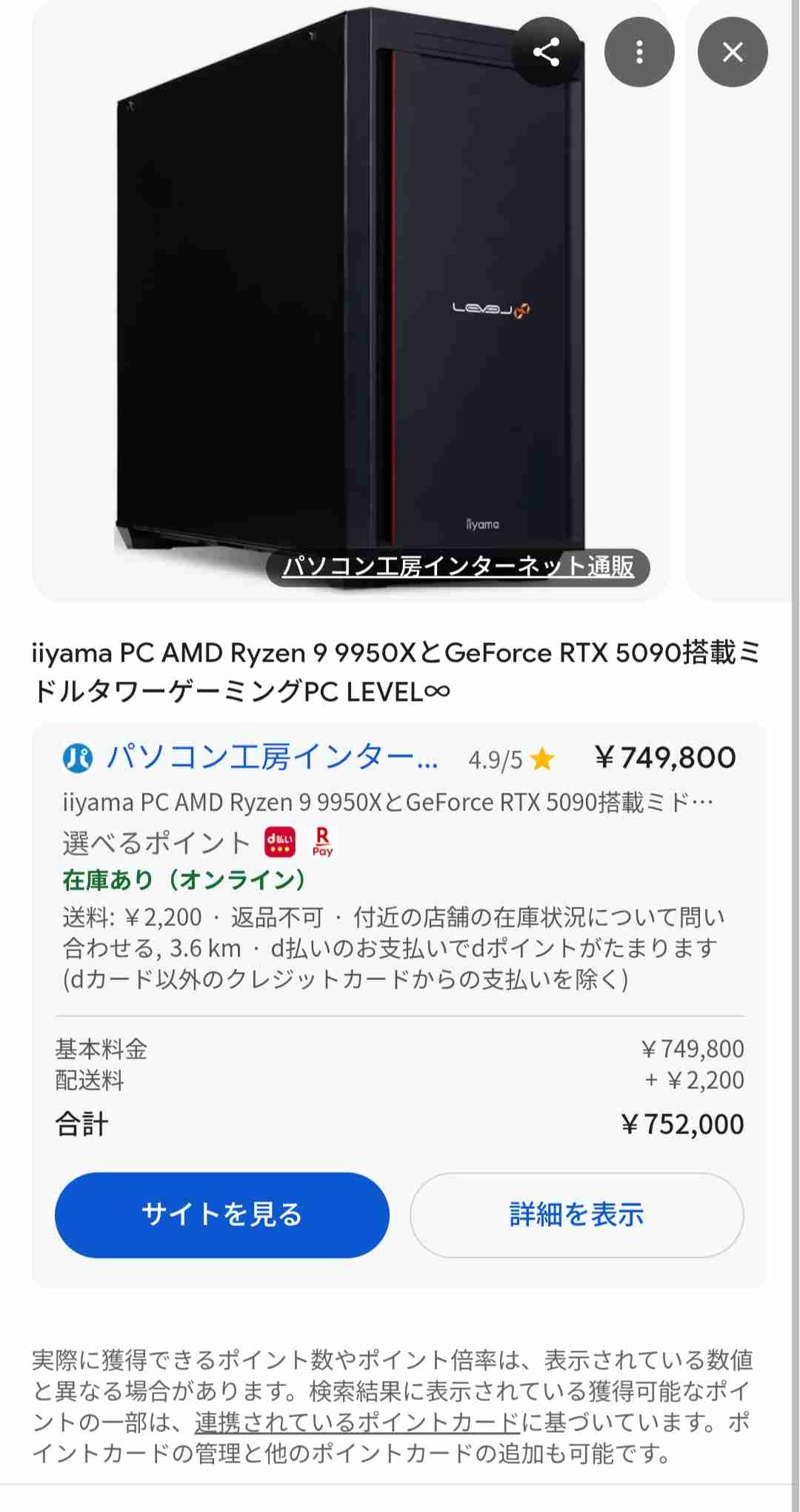Click the 合計 ￥752,000 total row
Viewport: 800px width, 1512px height.
pos(400,1124)
